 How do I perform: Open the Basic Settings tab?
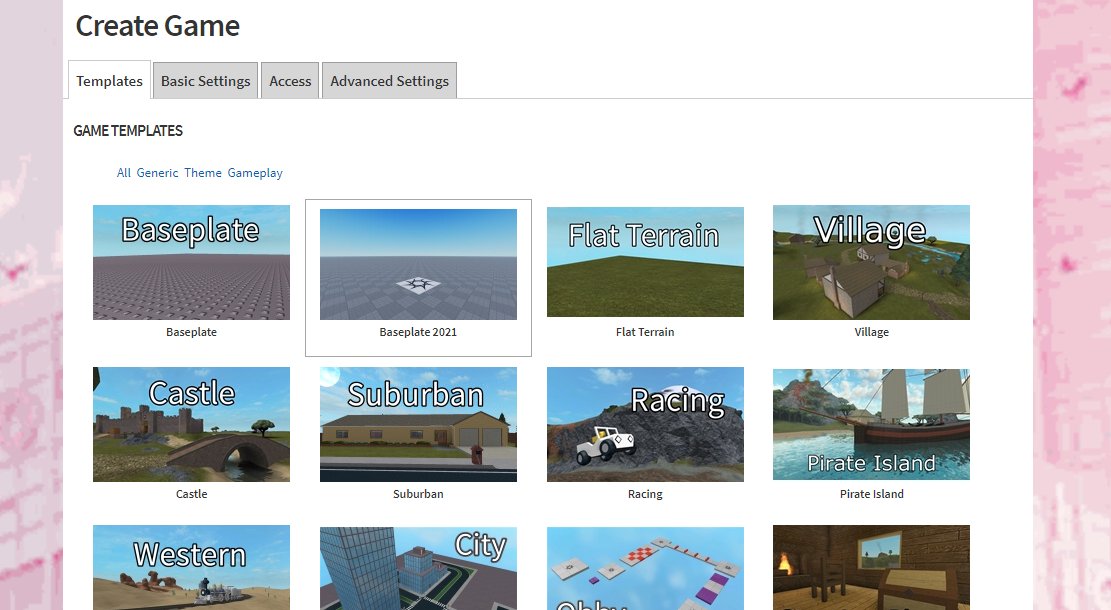(205, 81)
